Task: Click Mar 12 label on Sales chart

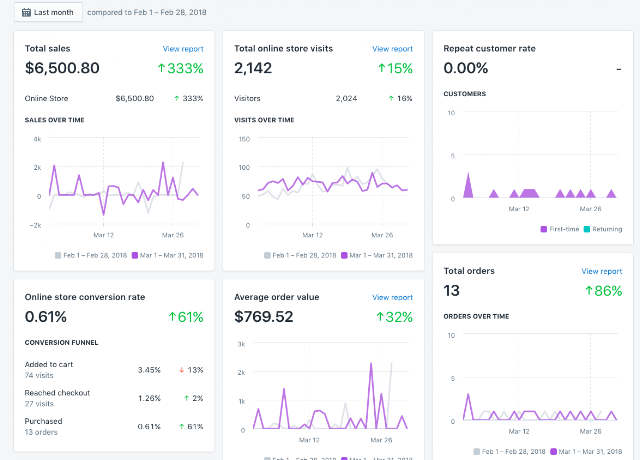Action: point(103,235)
